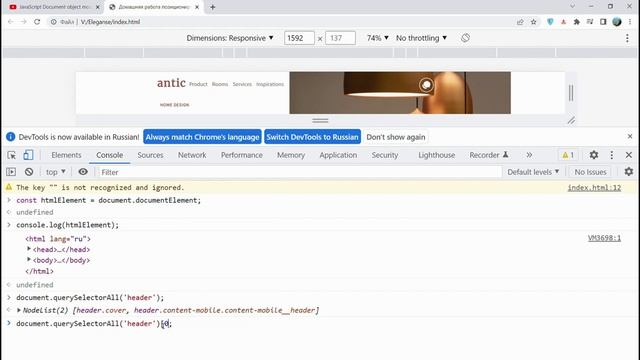Viewport: 640px width, 360px height.
Task: Expand the NodeList(2) result
Action: [19, 310]
